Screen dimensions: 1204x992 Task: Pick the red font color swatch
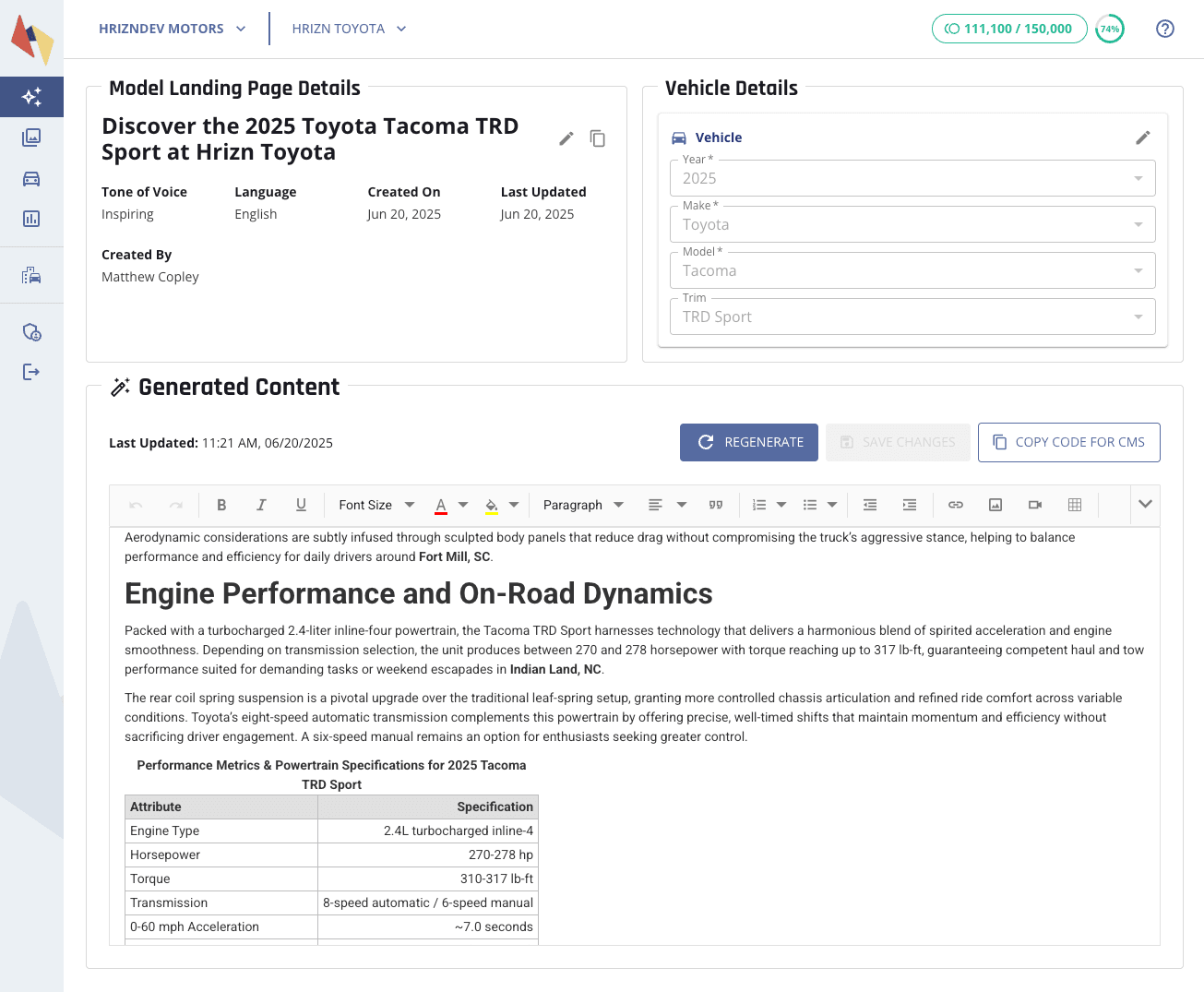[441, 505]
